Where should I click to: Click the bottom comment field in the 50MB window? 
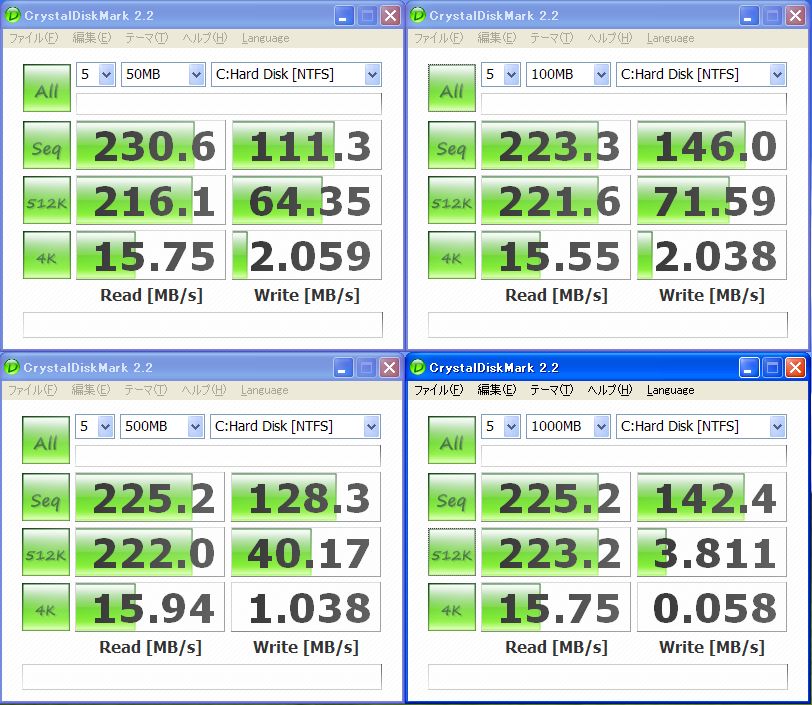(x=202, y=325)
